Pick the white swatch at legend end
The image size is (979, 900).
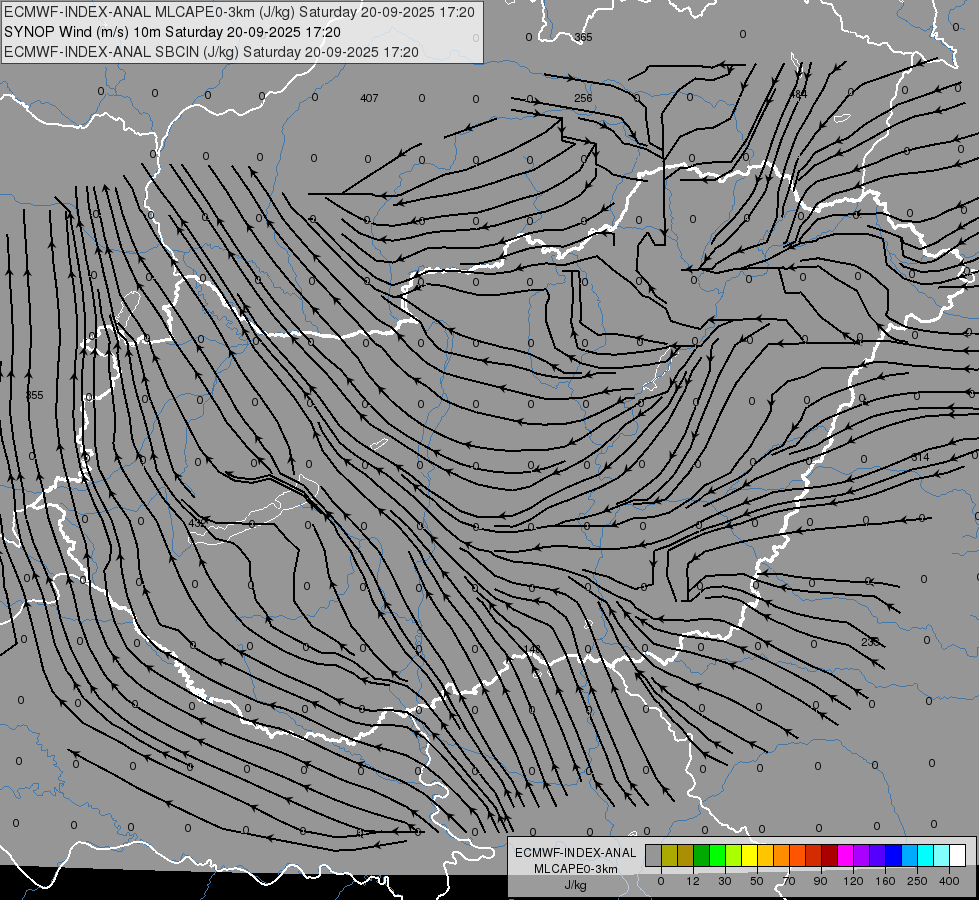[957, 855]
